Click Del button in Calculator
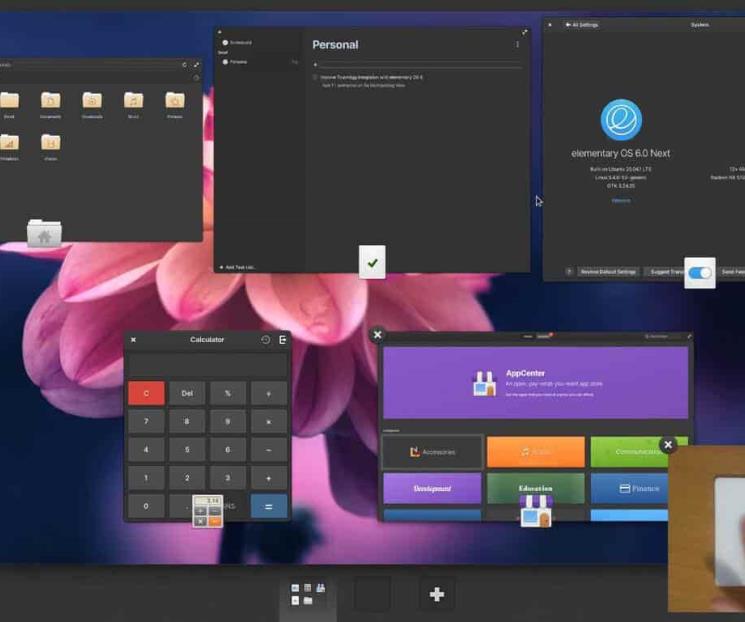This screenshot has height=622, width=745. point(187,393)
